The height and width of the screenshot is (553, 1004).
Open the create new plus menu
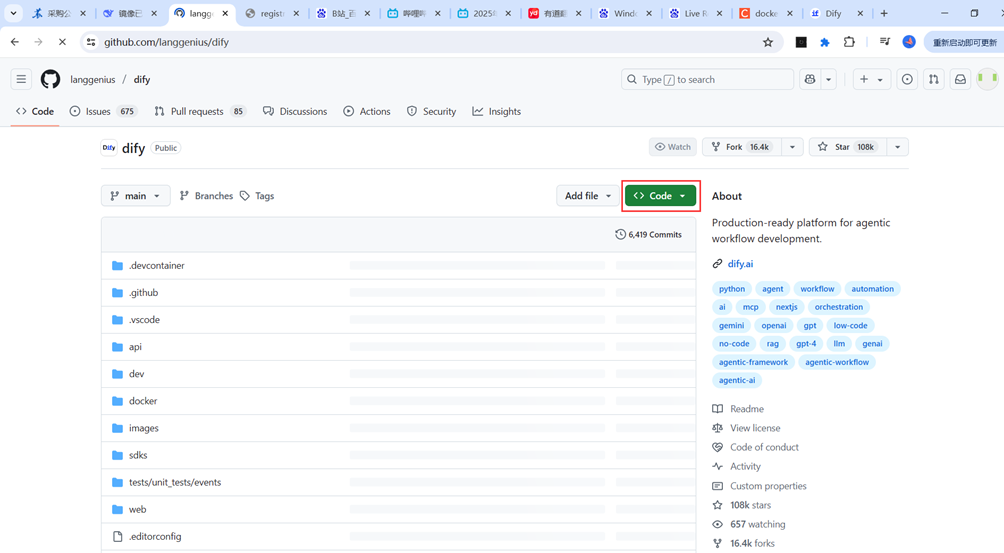tap(871, 79)
